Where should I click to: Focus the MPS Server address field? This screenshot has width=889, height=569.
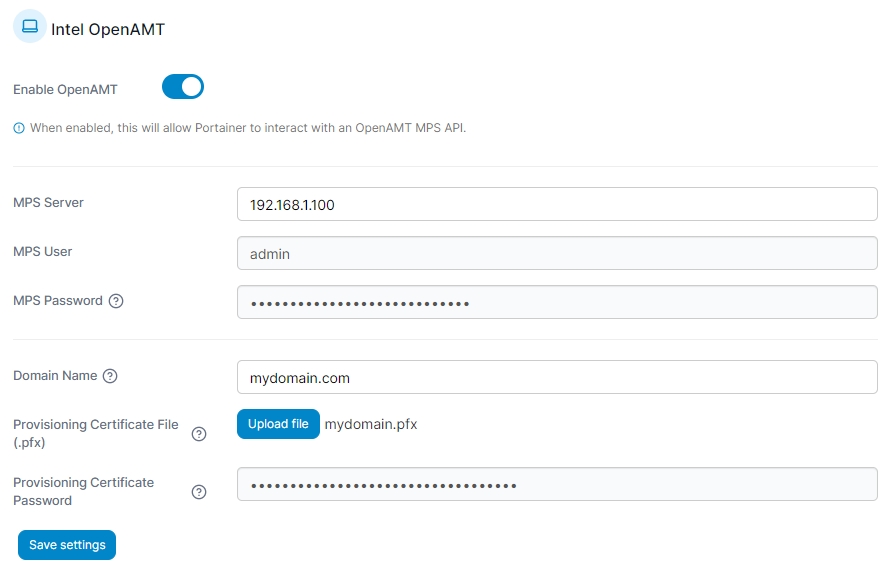tap(556, 204)
